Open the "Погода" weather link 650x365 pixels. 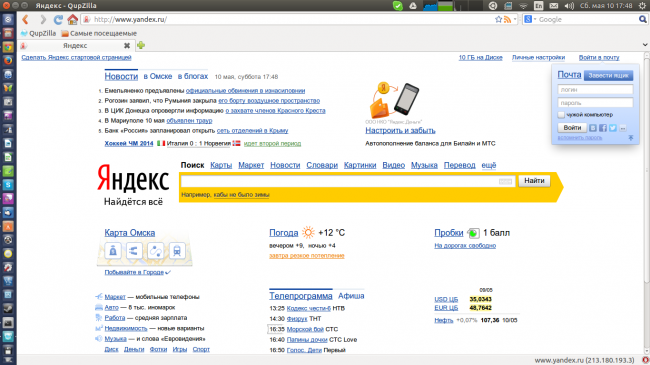click(284, 233)
